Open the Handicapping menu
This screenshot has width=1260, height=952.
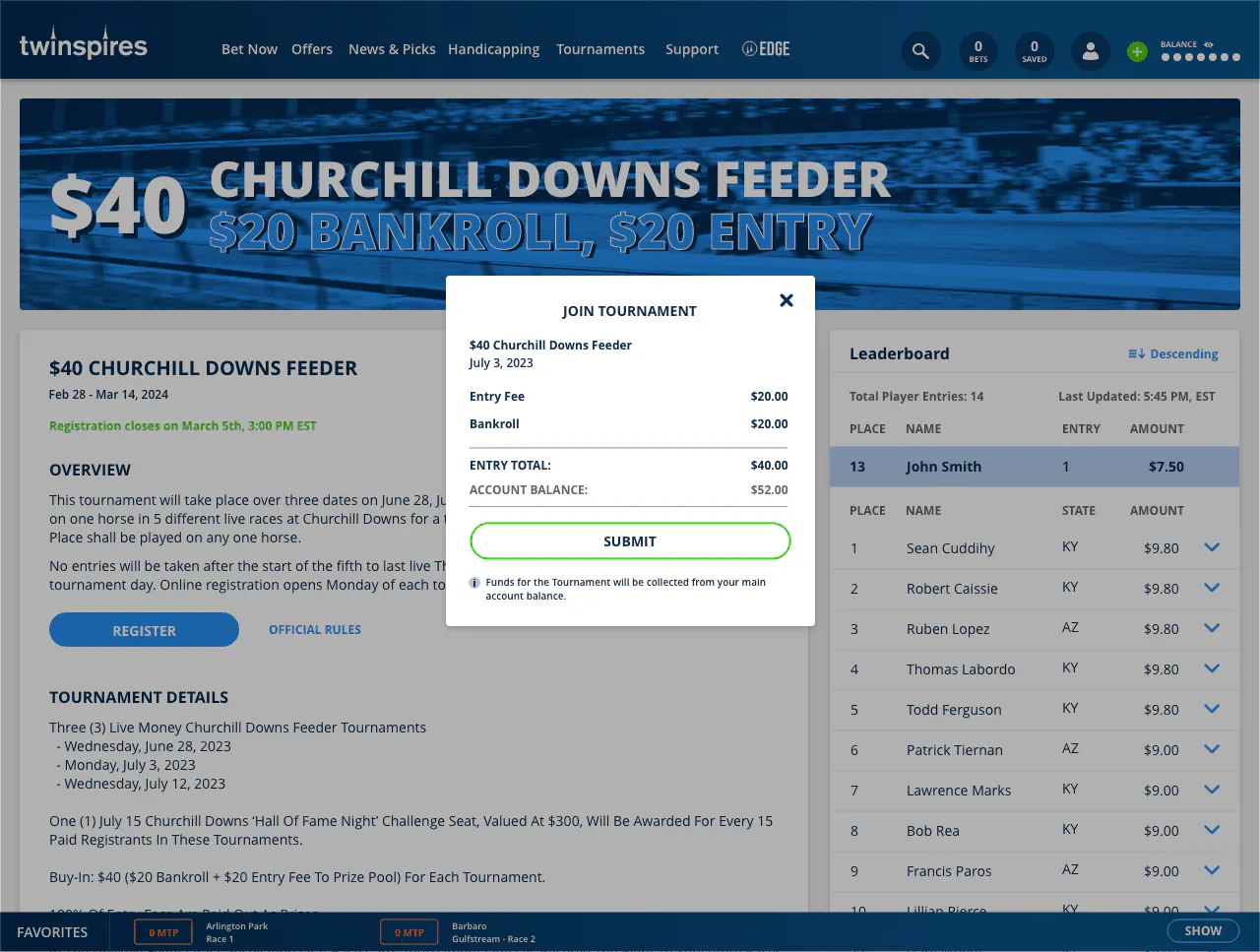(493, 49)
